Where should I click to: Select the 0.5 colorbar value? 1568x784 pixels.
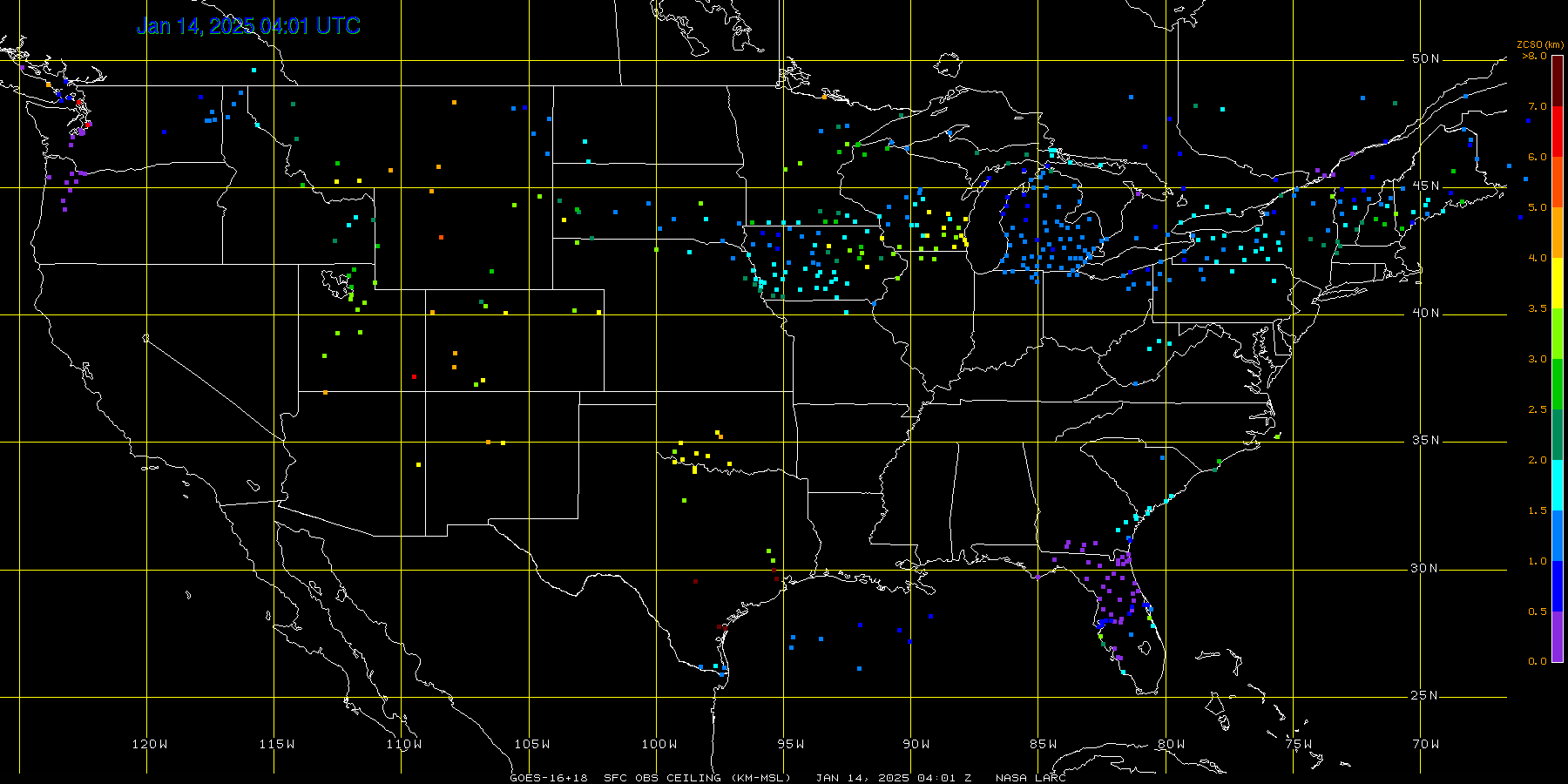click(x=1538, y=612)
